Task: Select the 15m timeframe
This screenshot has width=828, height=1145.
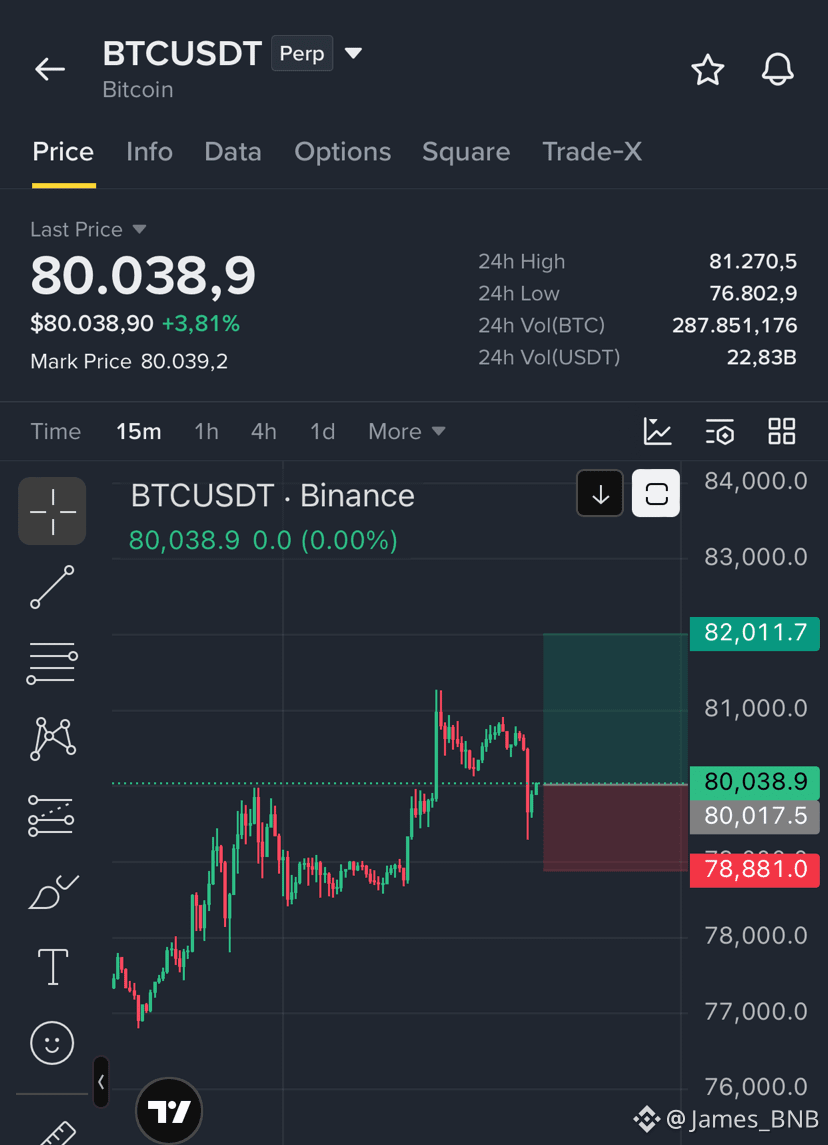Action: pyautogui.click(x=139, y=432)
